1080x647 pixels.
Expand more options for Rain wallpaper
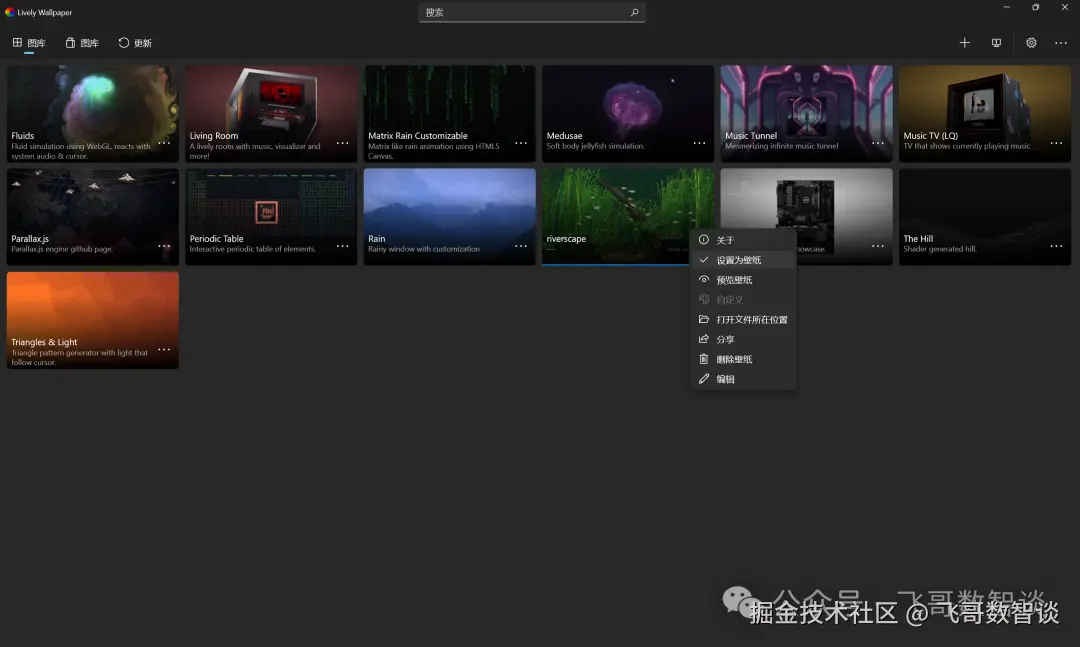click(x=521, y=246)
